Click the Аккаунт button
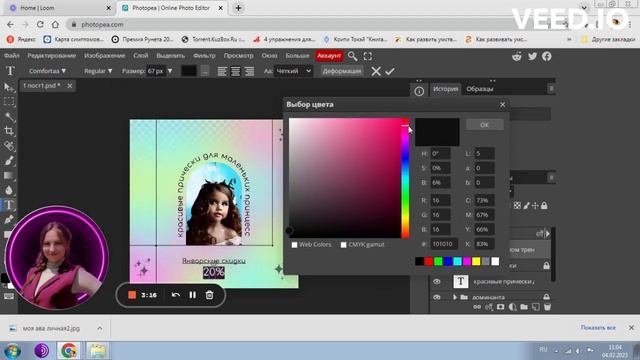 pos(329,56)
